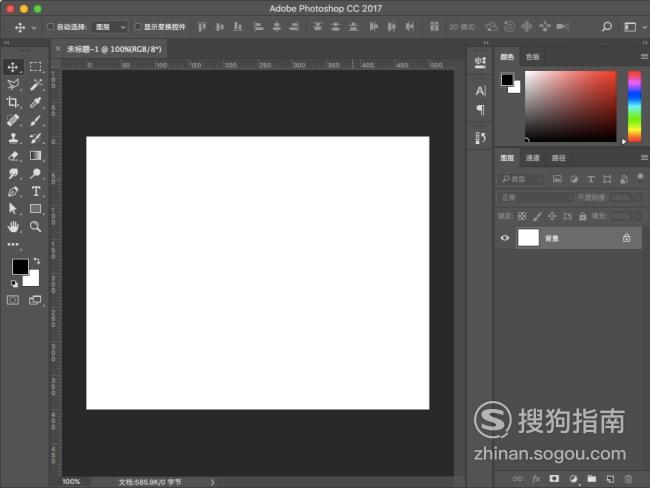This screenshot has width=650, height=488.
Task: Select the Dodge tool
Action: pos(35,173)
